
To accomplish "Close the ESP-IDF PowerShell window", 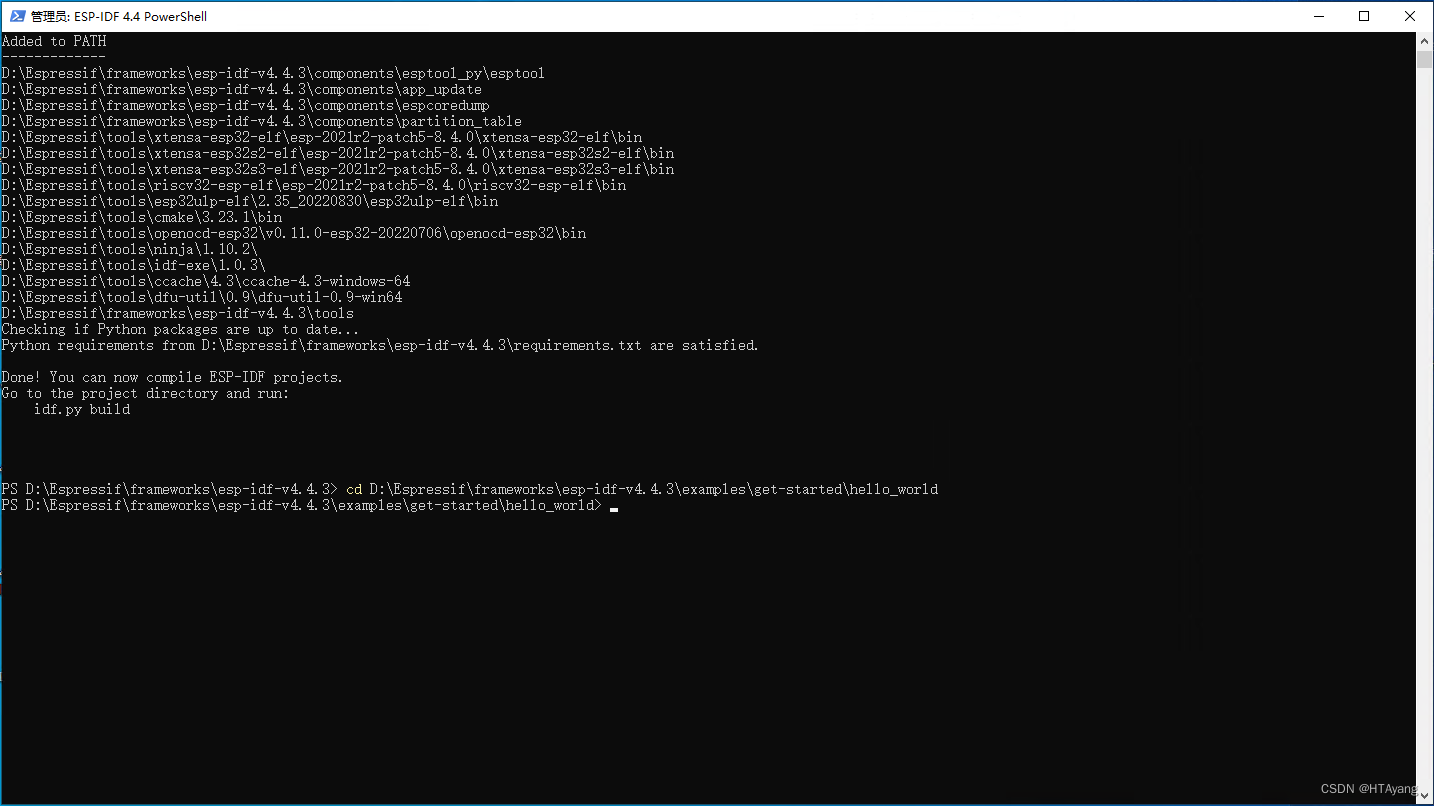I will (1410, 16).
